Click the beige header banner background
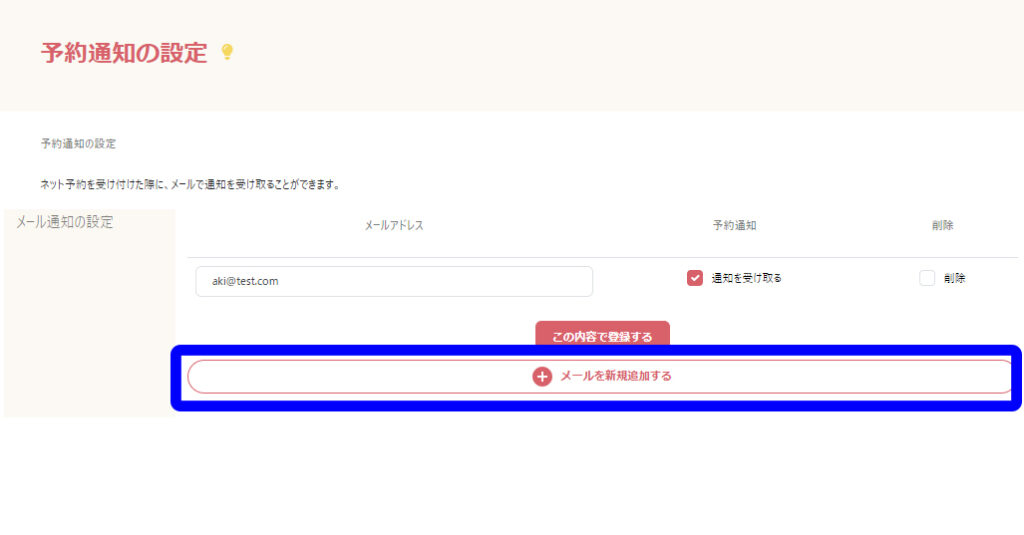The height and width of the screenshot is (535, 1024). point(620,55)
